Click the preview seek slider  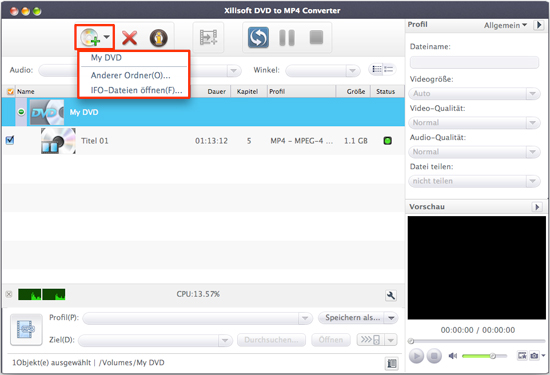tap(476, 341)
